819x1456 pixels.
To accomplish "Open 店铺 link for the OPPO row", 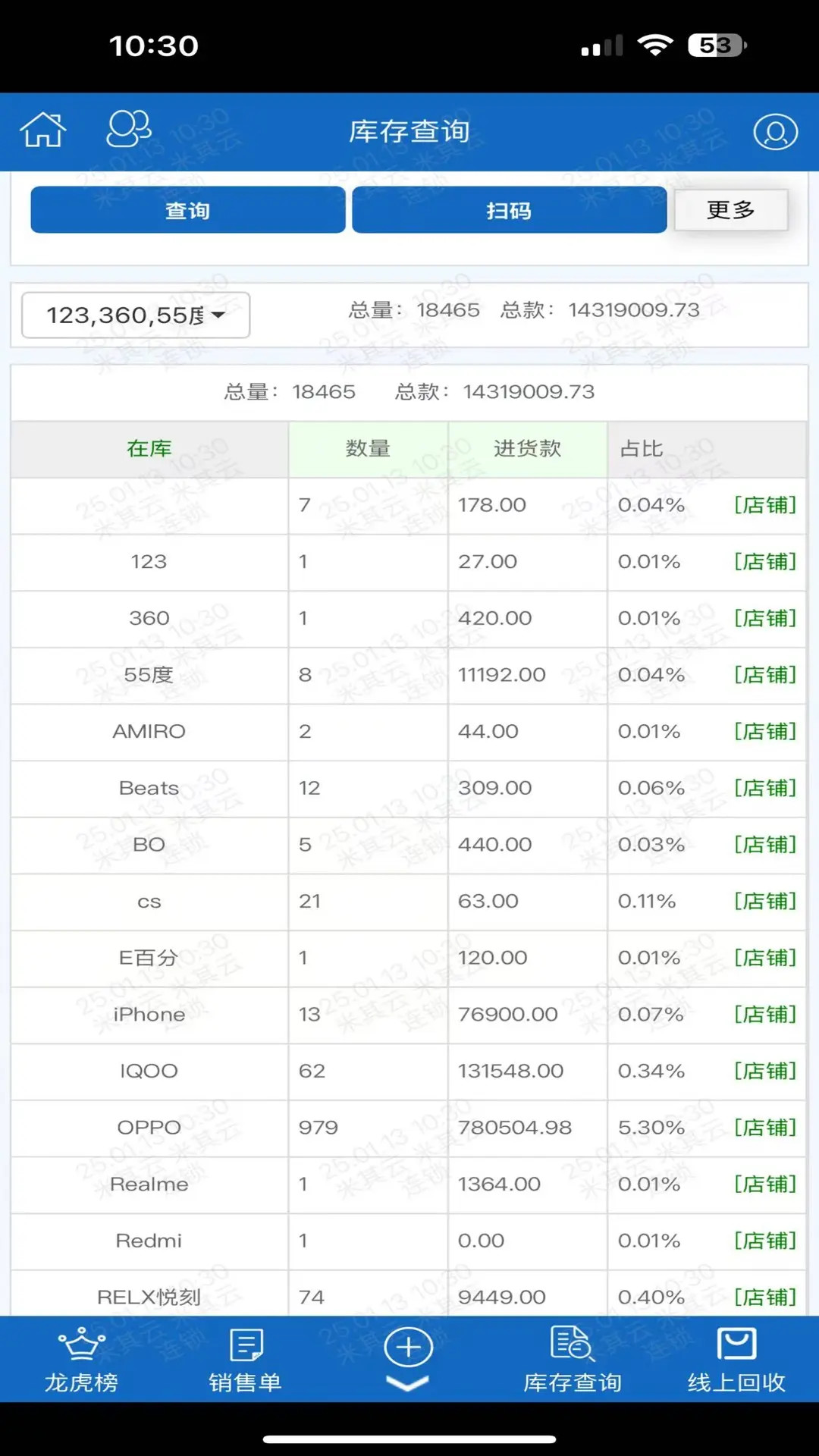I will (x=764, y=1128).
